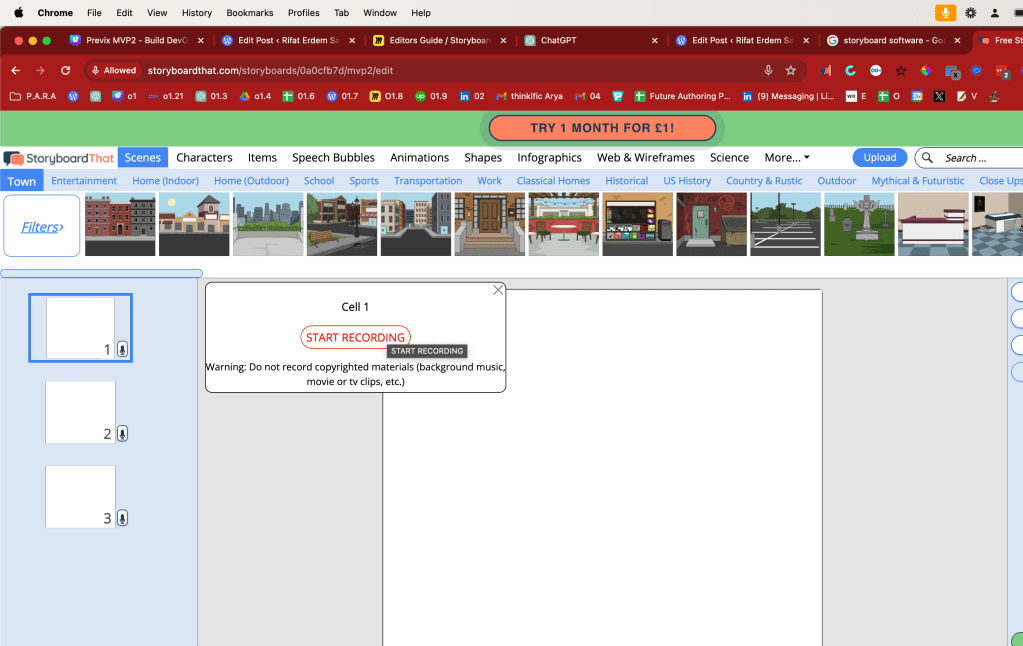This screenshot has width=1023, height=646.
Task: Open the Items tab
Action: (262, 157)
